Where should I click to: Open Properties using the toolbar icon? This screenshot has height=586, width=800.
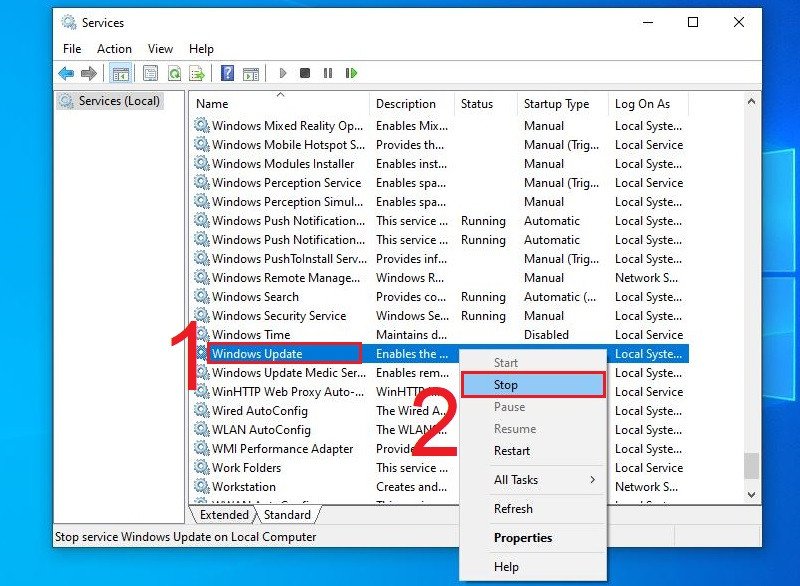point(150,72)
